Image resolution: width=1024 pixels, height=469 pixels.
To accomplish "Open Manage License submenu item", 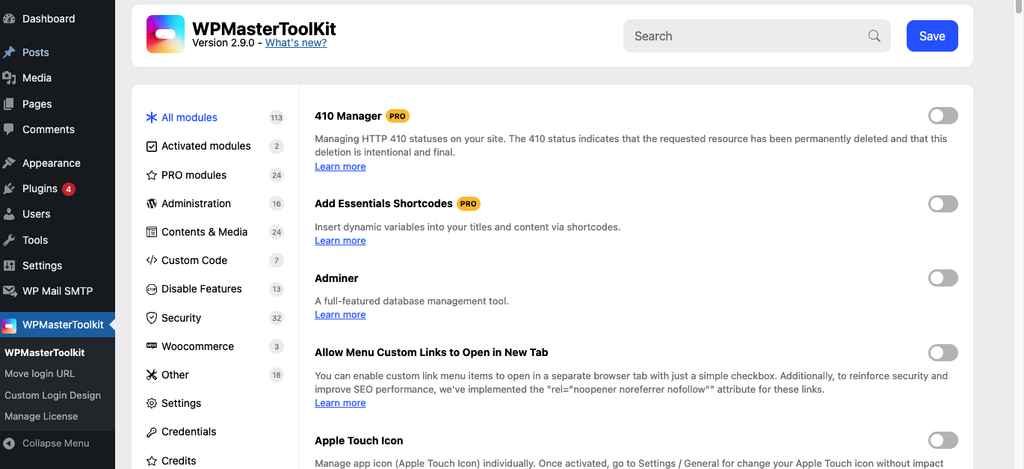I will [40, 416].
